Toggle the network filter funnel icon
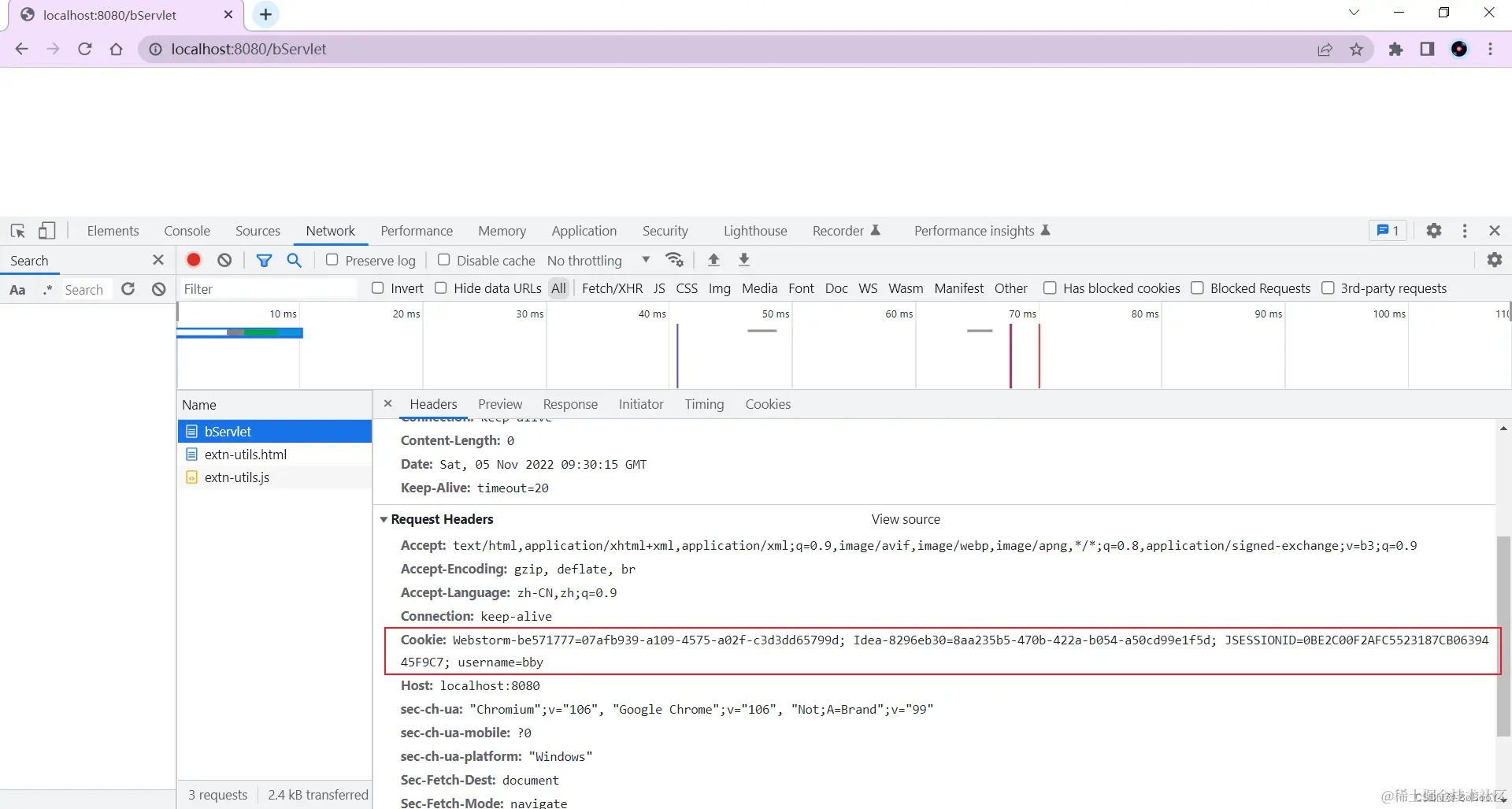Viewport: 1512px width, 809px height. (x=264, y=260)
